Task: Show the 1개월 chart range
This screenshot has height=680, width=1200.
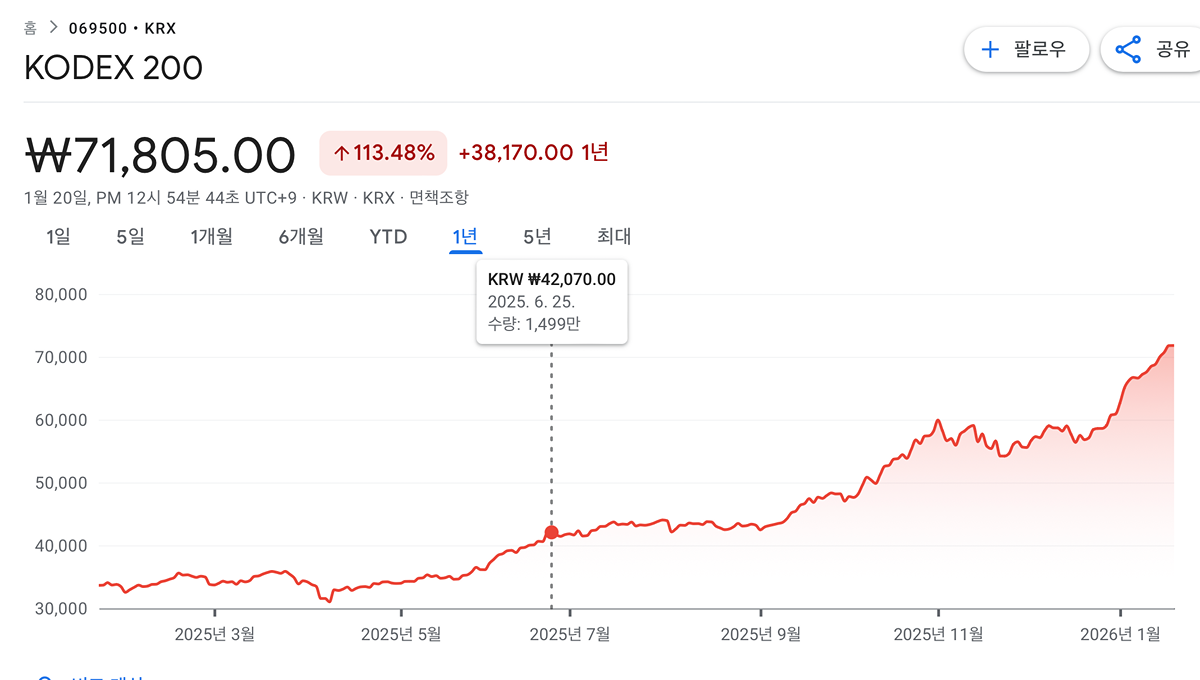Action: point(211,237)
